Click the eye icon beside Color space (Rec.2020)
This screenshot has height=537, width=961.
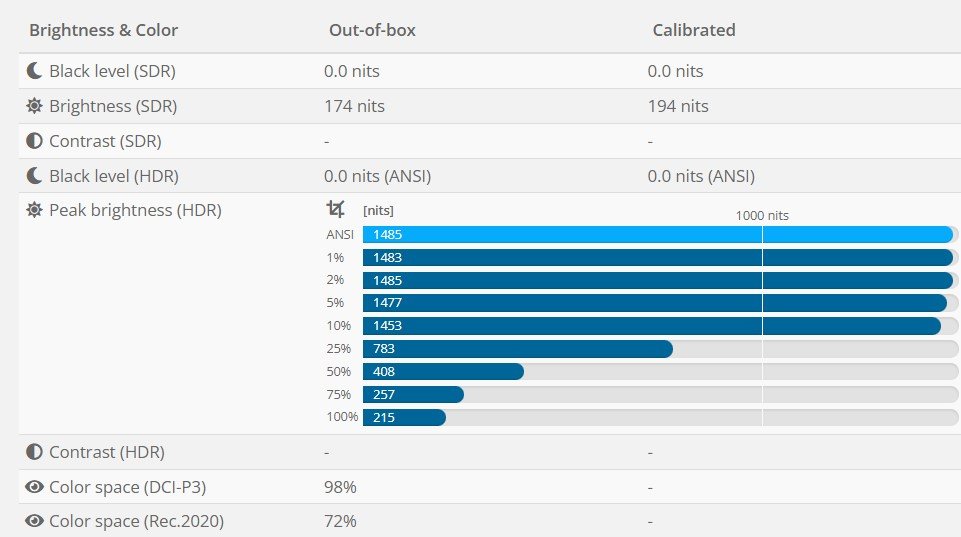coord(35,521)
